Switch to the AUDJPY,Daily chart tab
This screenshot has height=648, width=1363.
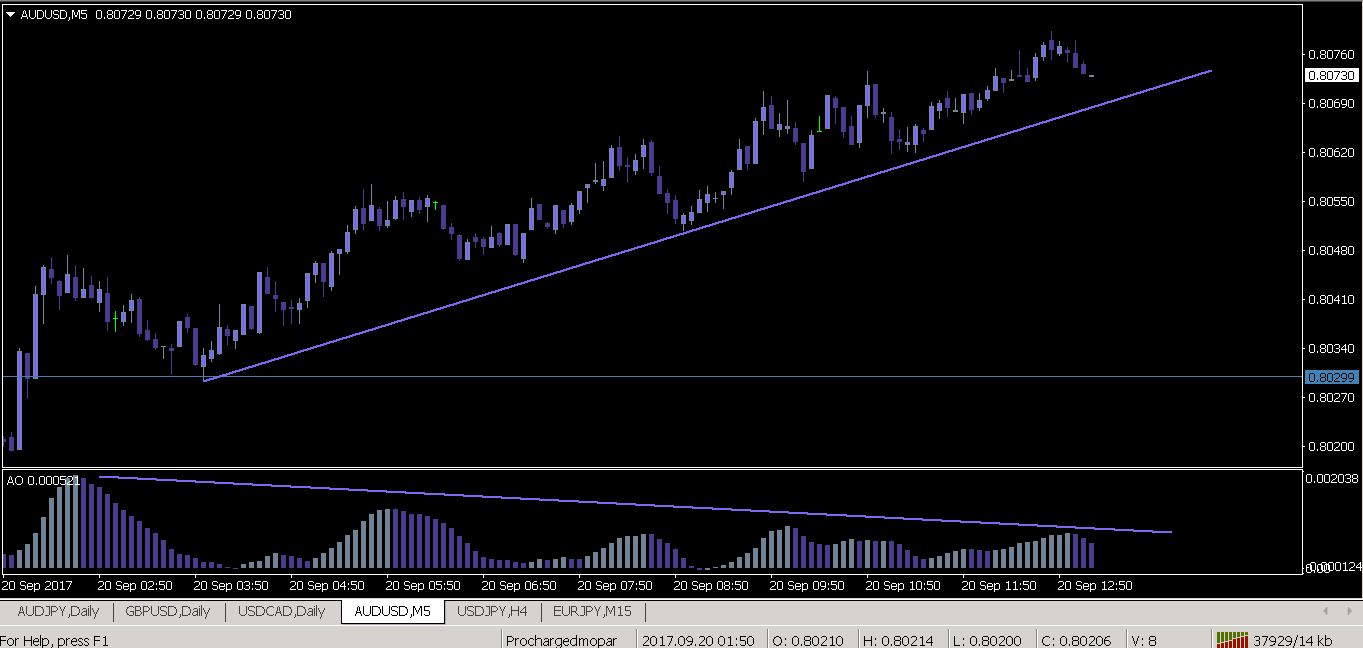click(x=58, y=611)
